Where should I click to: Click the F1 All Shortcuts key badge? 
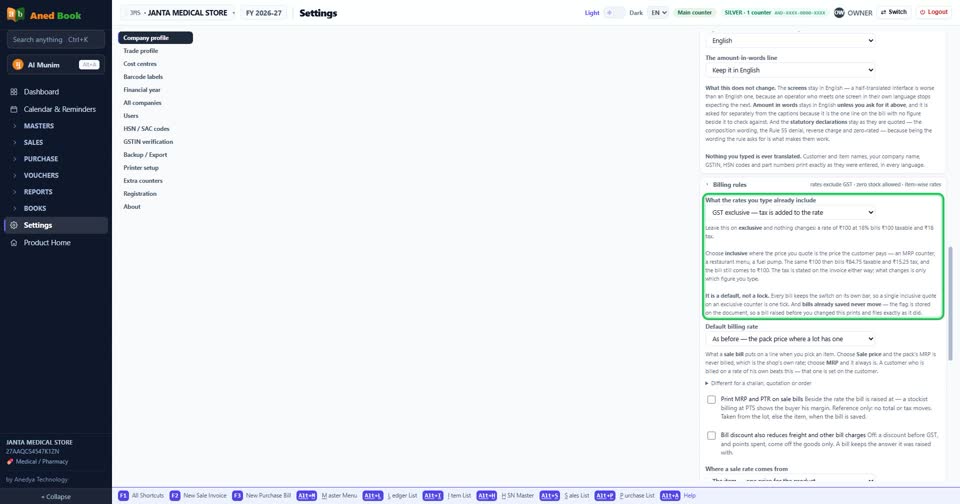coord(123,495)
